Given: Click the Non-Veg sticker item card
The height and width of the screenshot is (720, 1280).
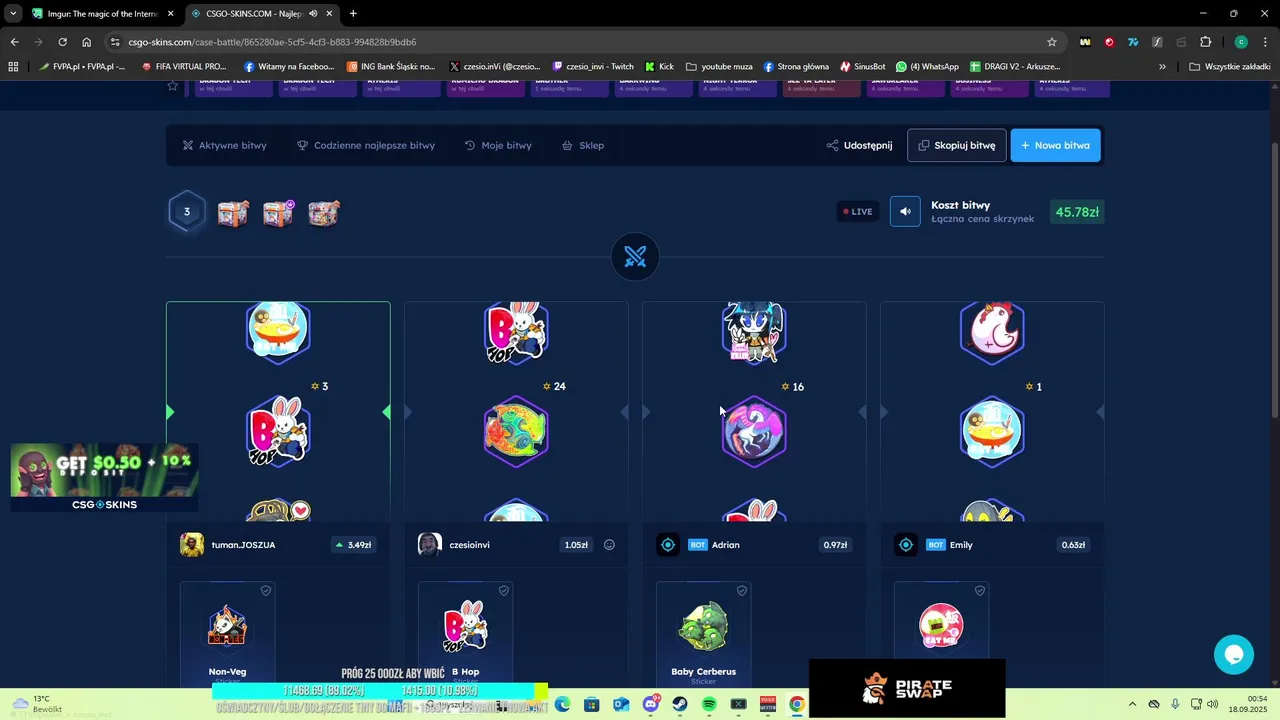Looking at the screenshot, I should coord(227,634).
